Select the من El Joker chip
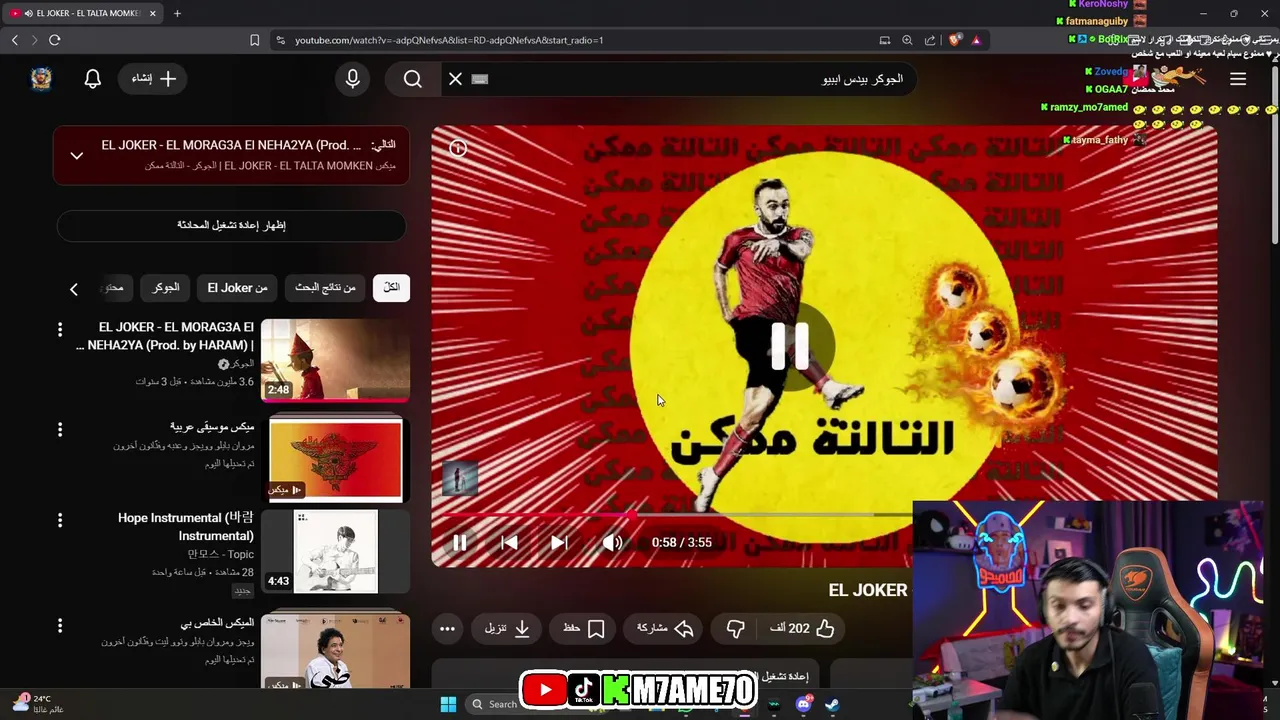The height and width of the screenshot is (720, 1280). click(237, 288)
